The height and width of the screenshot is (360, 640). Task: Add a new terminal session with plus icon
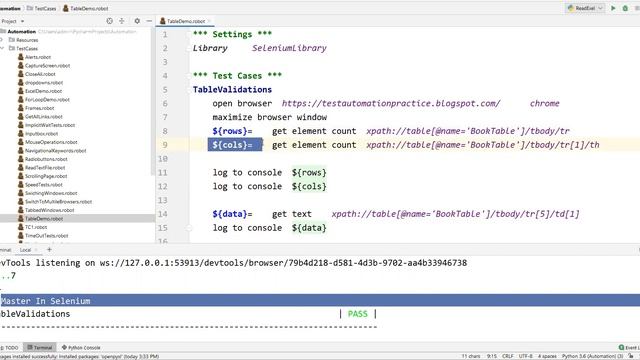[x=49, y=249]
